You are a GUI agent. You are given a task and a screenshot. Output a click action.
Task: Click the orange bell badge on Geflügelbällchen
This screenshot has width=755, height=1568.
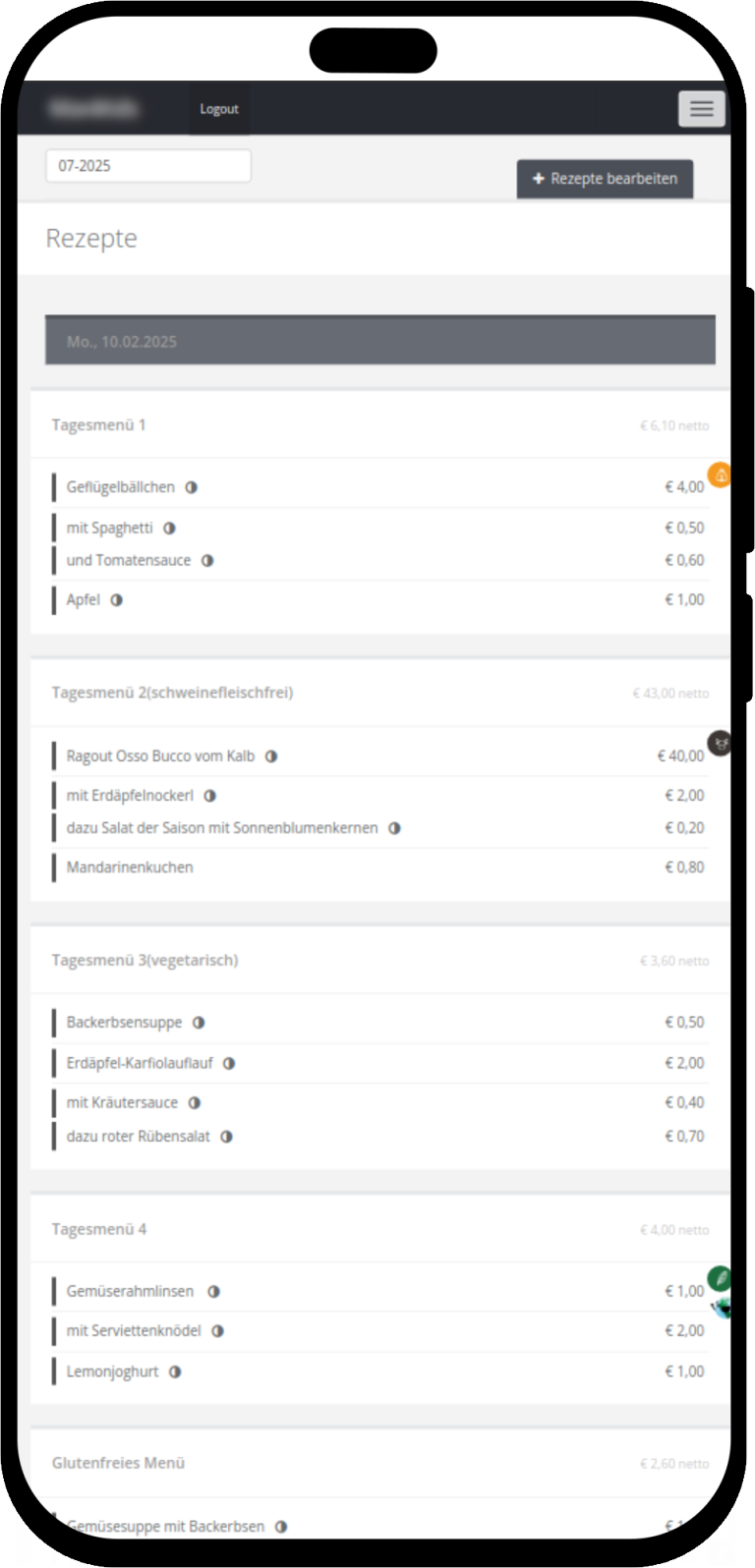pos(720,476)
